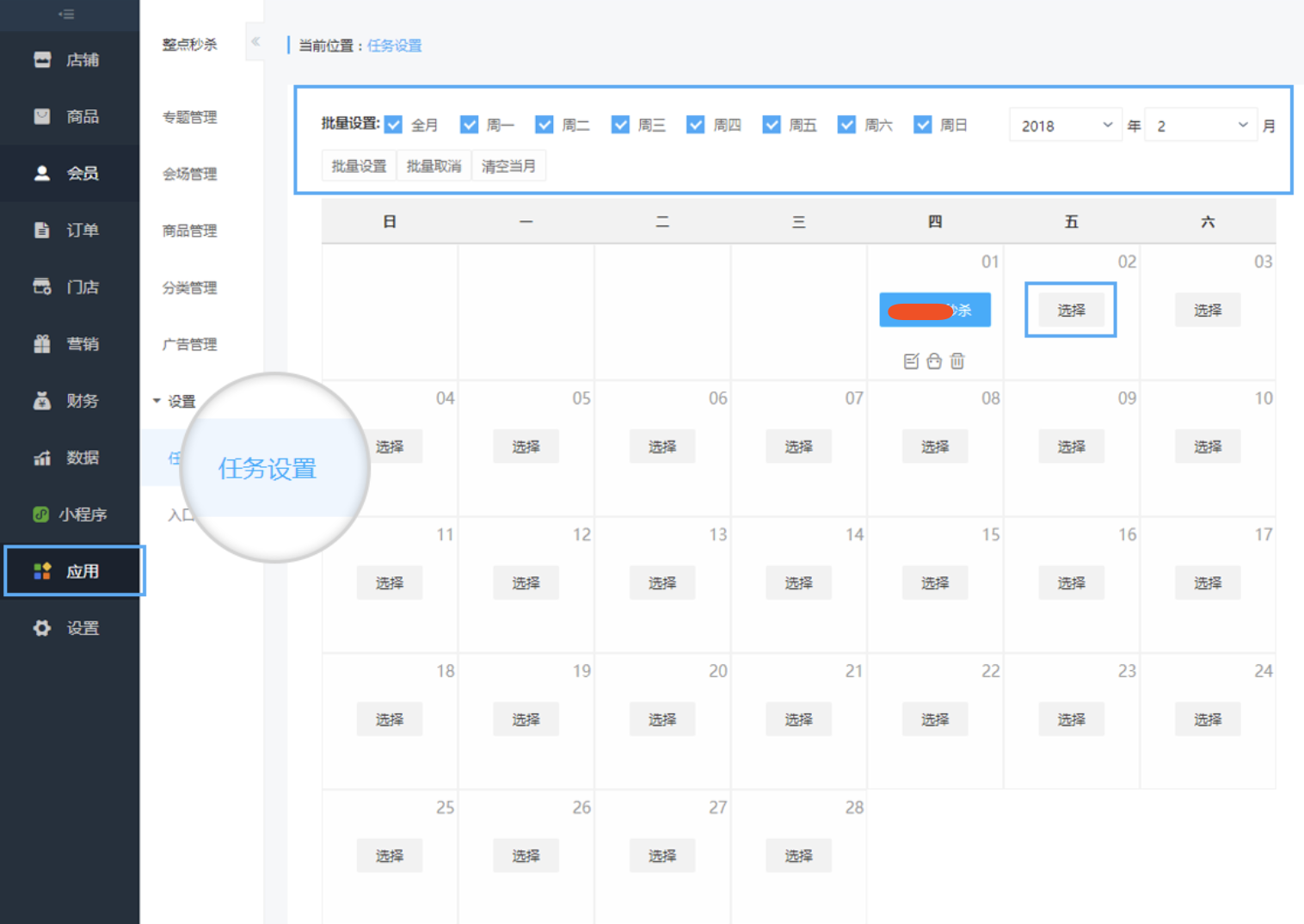Toggle the 周一 checkbox

(469, 125)
